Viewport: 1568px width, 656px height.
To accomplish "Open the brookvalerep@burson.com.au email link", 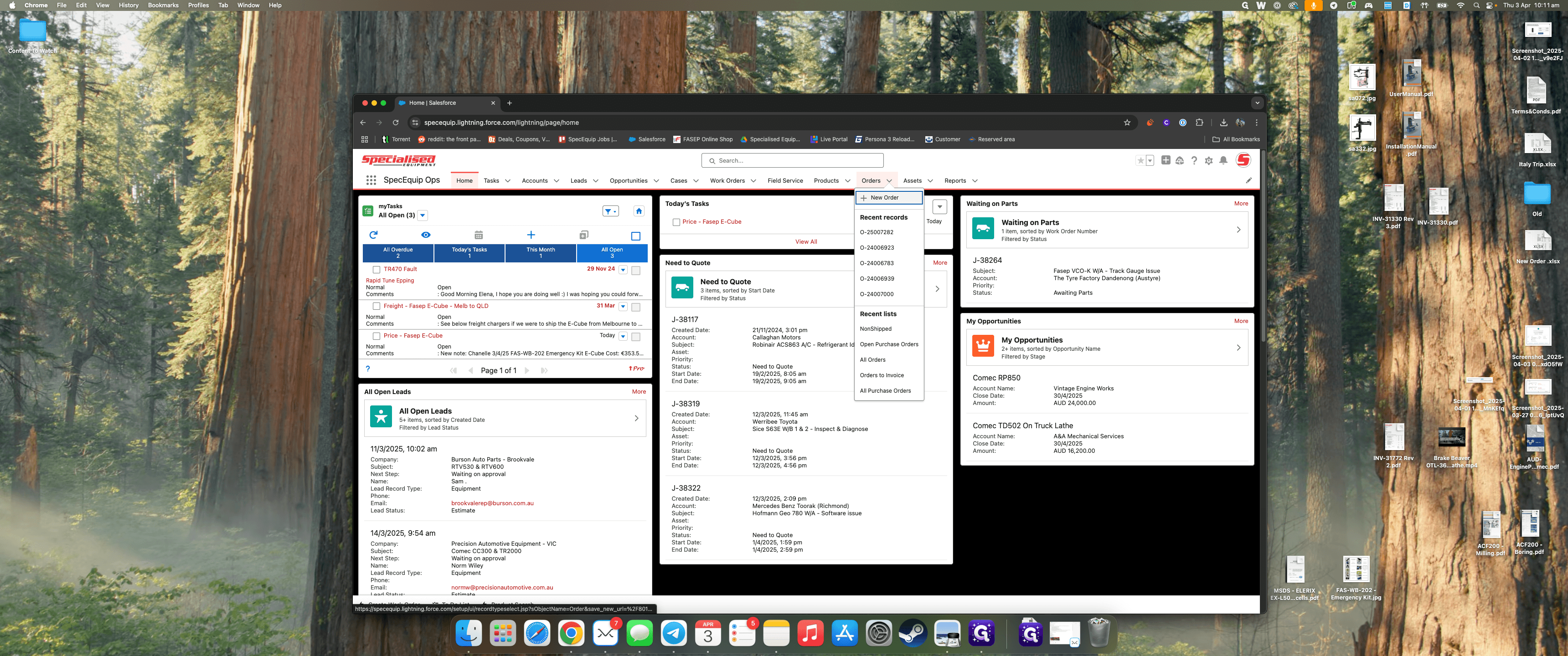I will click(492, 503).
